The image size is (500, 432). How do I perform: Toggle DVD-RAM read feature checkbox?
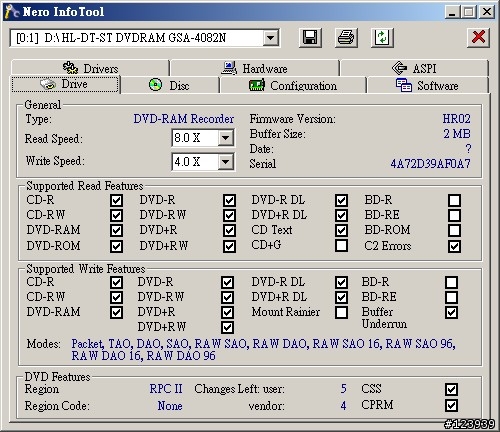pyautogui.click(x=116, y=230)
